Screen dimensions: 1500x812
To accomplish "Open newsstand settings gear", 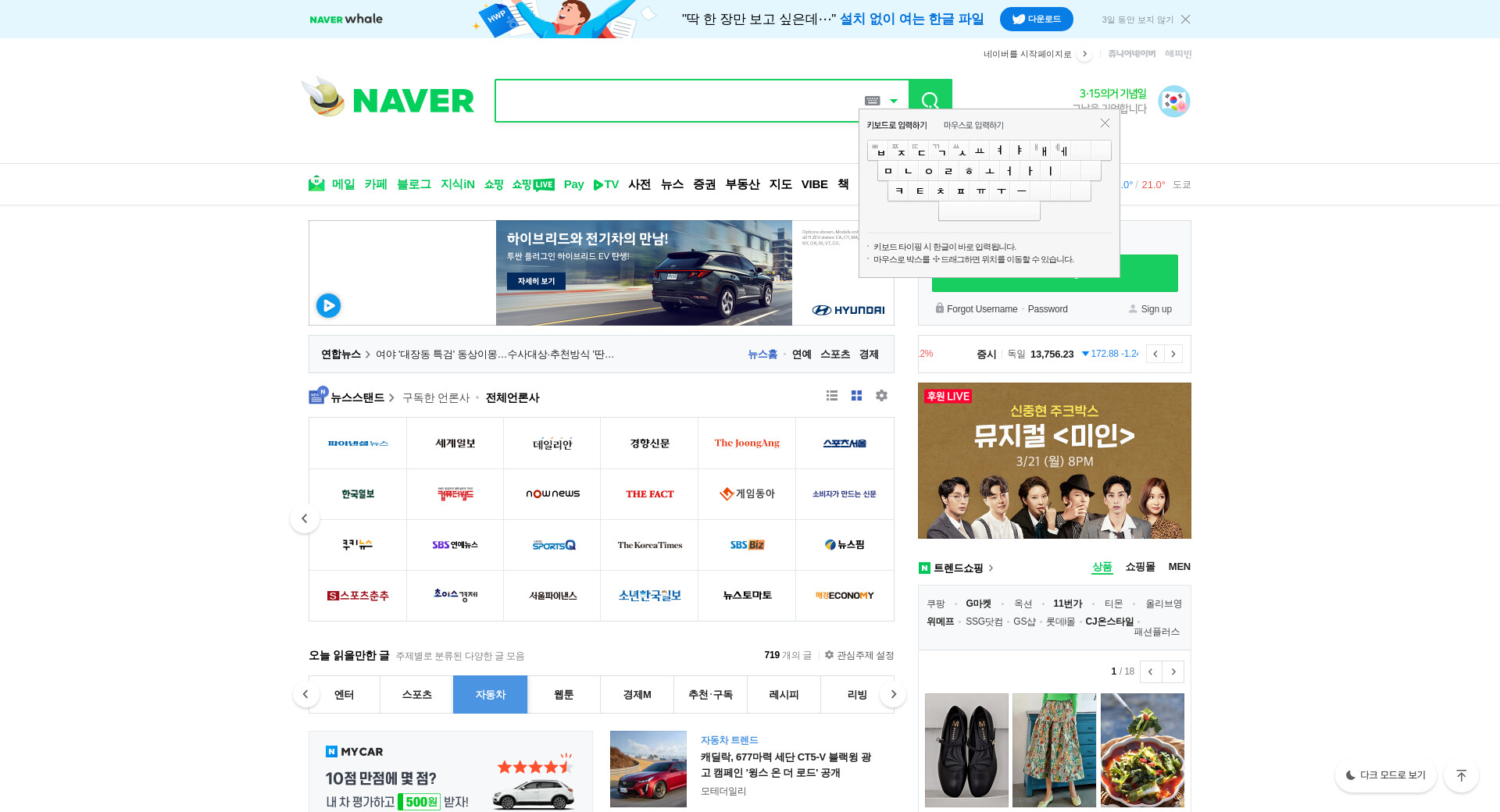I will tap(881, 396).
